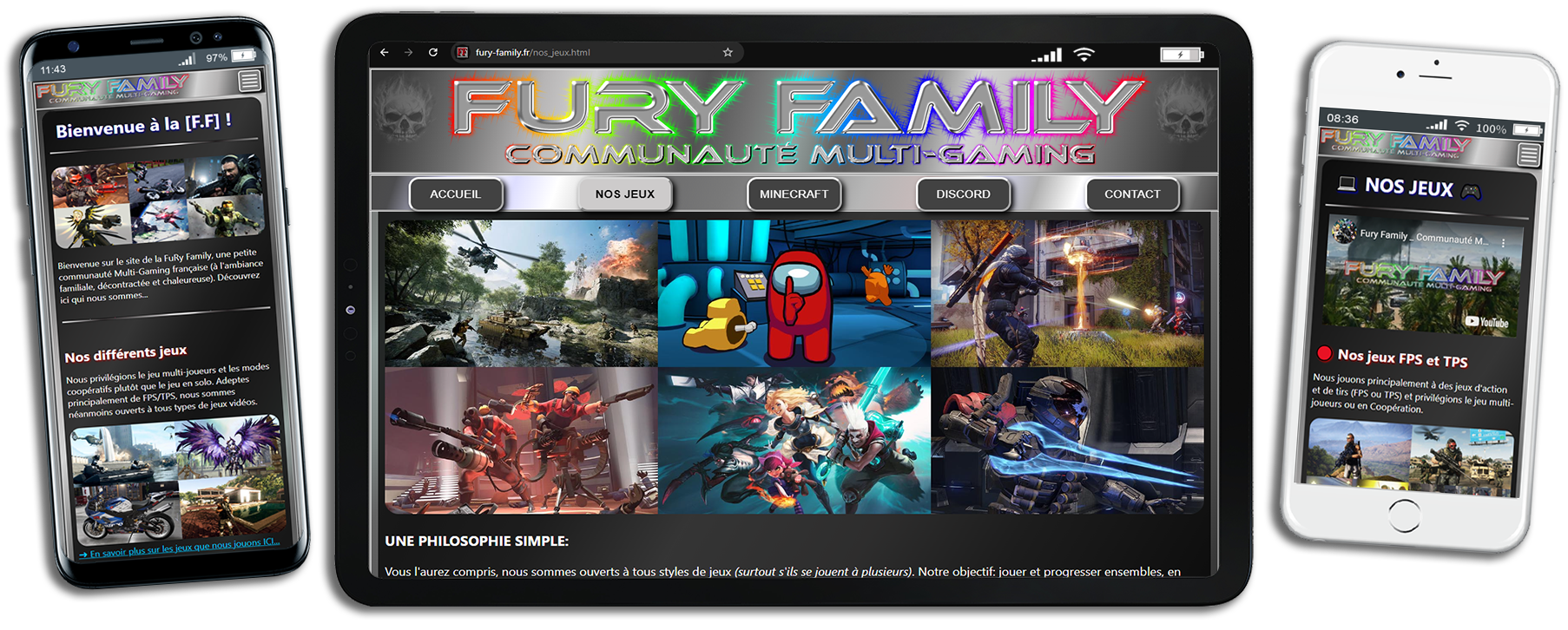The height and width of the screenshot is (630, 1568).
Task: Click the red dot beside Nos jeux FPS
Action: [x=1325, y=353]
